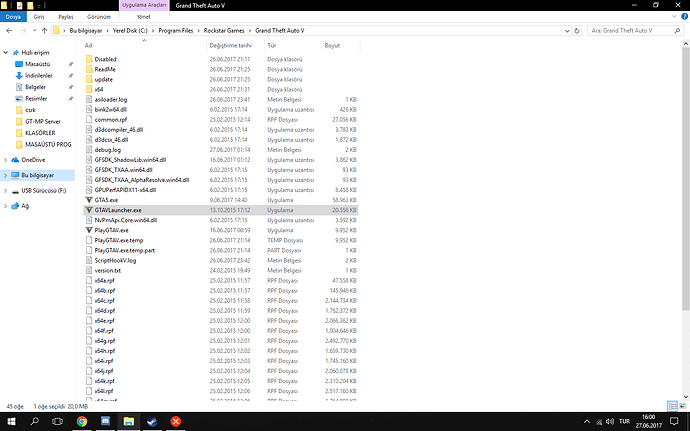Open recent locations dropdown arrow
Screen dimensions: 690x431
coord(34,30)
